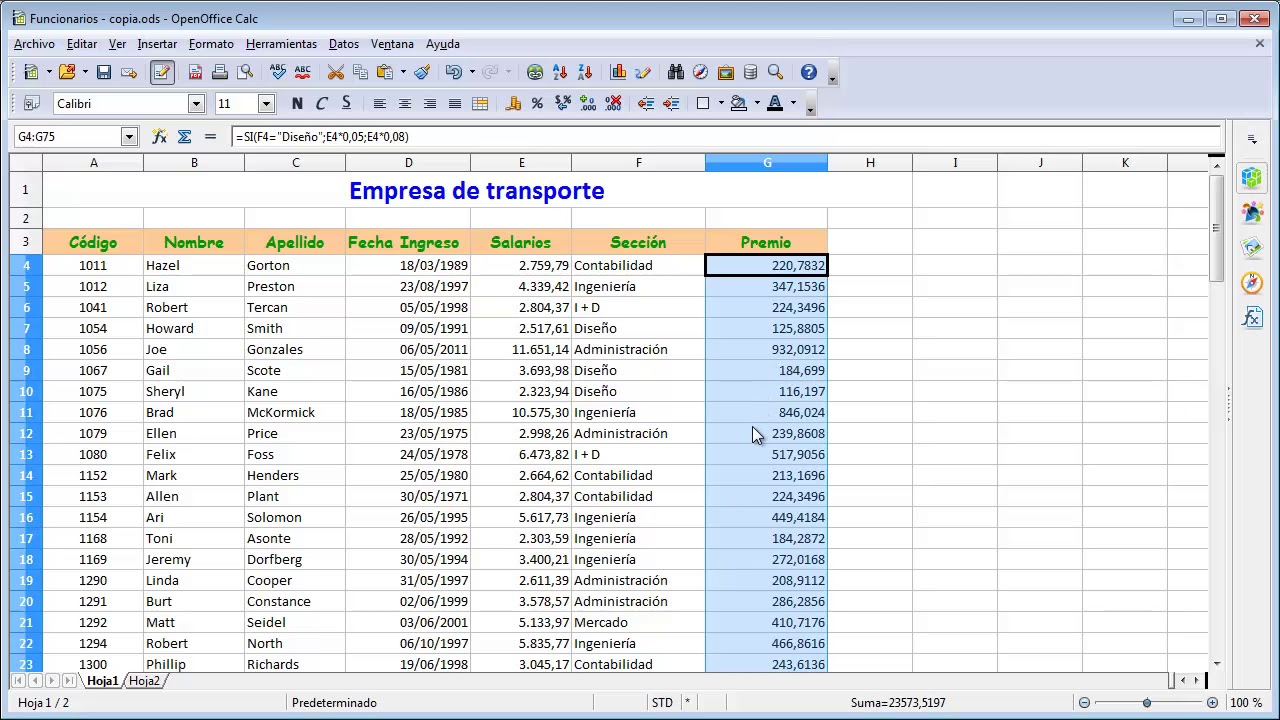The width and height of the screenshot is (1280, 720).
Task: Open the font size 11 dropdown
Action: pyautogui.click(x=266, y=103)
